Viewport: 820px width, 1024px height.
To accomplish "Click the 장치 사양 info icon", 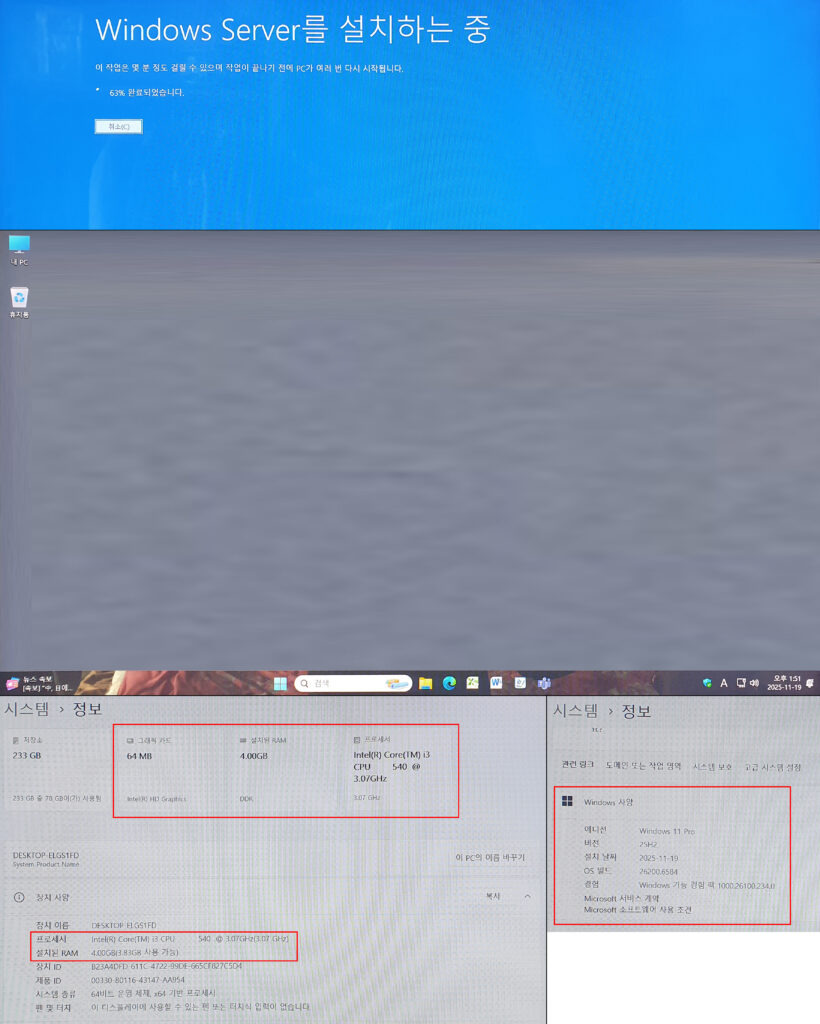I will [19, 897].
